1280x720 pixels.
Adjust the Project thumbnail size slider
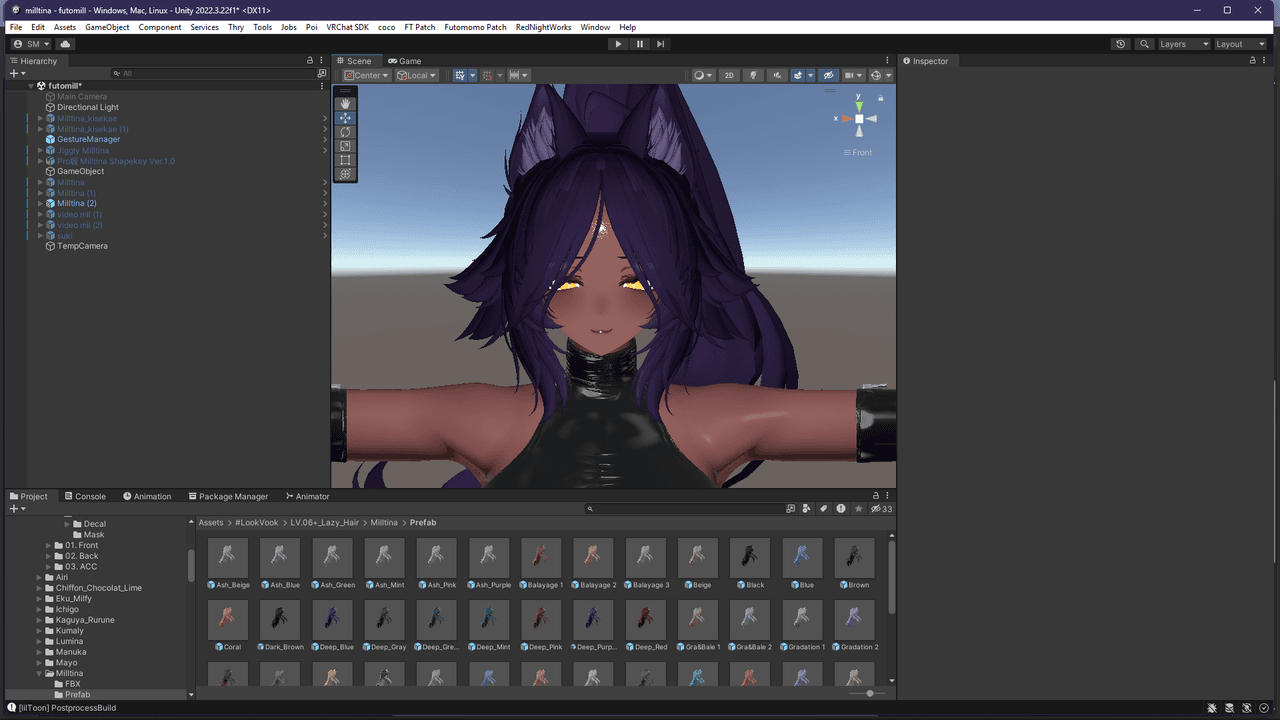(x=869, y=693)
